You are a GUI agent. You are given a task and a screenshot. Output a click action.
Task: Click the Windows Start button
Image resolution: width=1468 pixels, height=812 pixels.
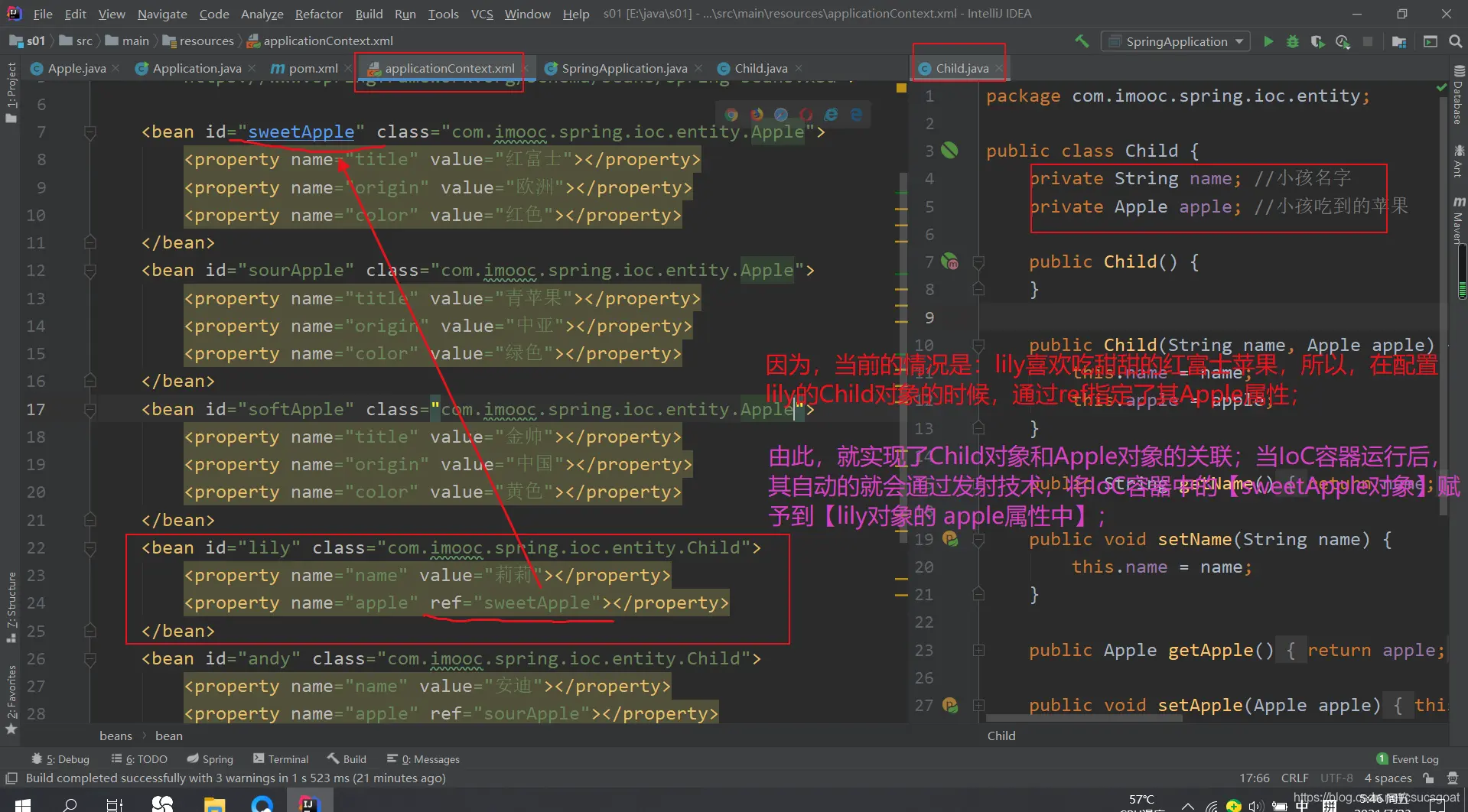click(x=23, y=804)
